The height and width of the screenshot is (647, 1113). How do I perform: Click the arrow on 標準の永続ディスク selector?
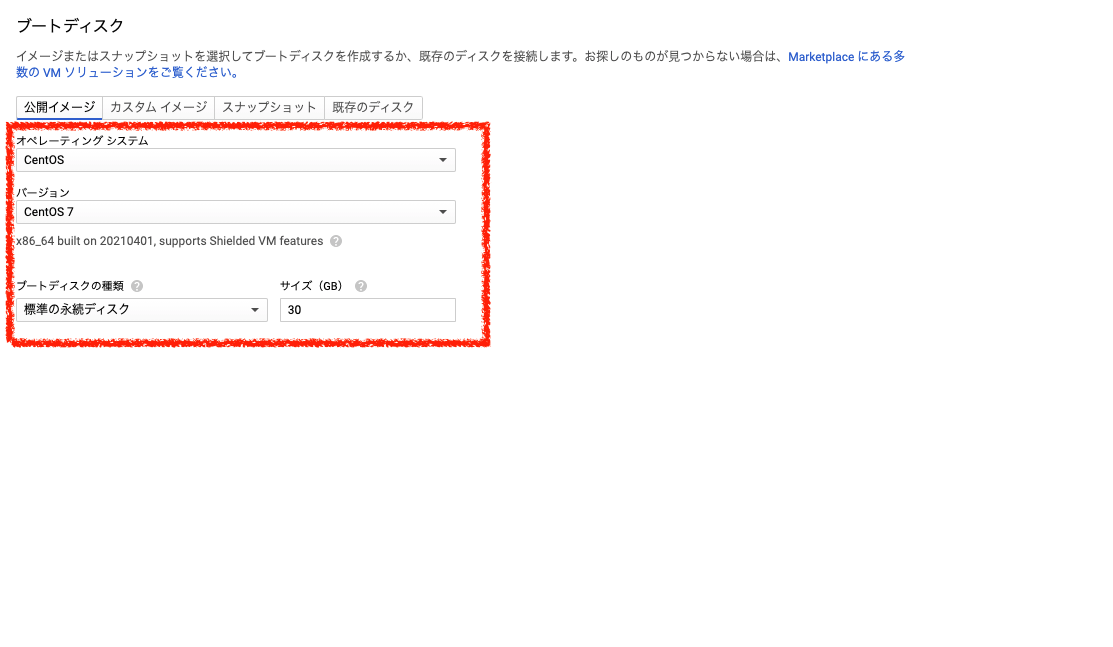point(257,309)
